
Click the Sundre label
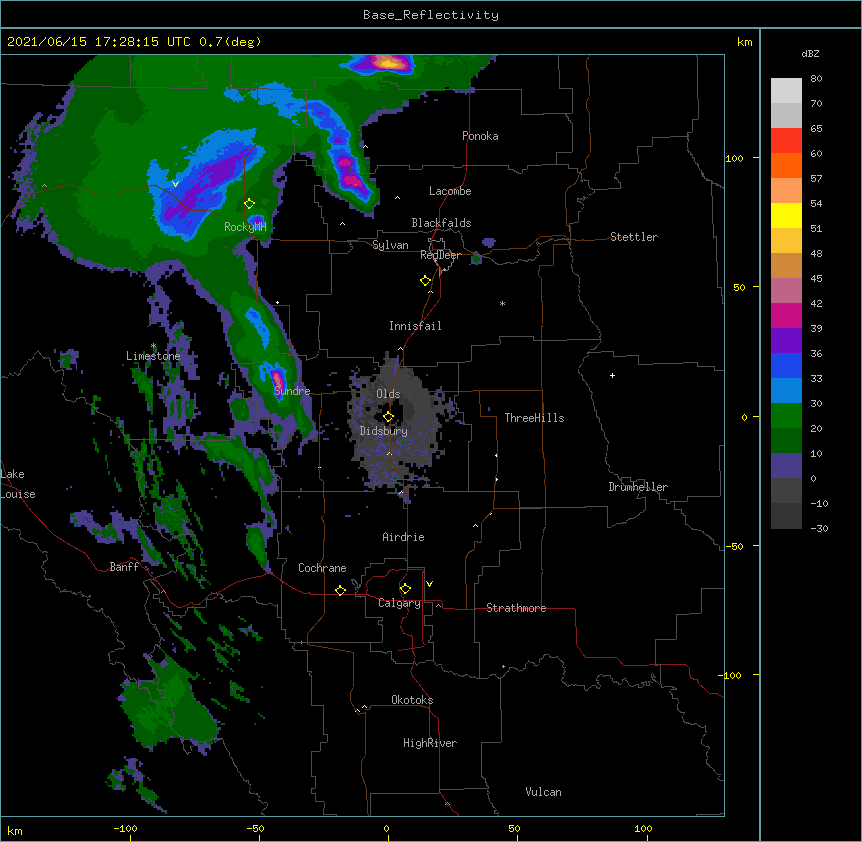coord(292,391)
